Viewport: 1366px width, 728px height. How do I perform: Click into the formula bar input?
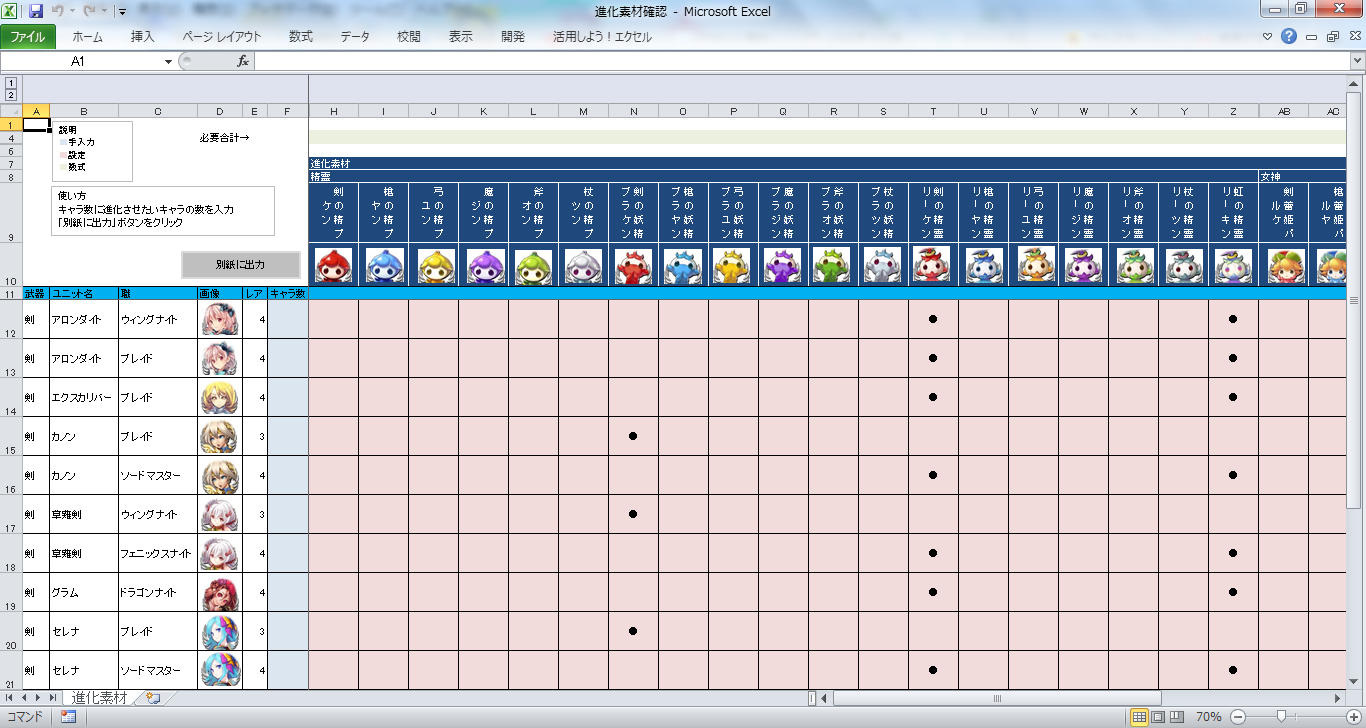[800, 61]
